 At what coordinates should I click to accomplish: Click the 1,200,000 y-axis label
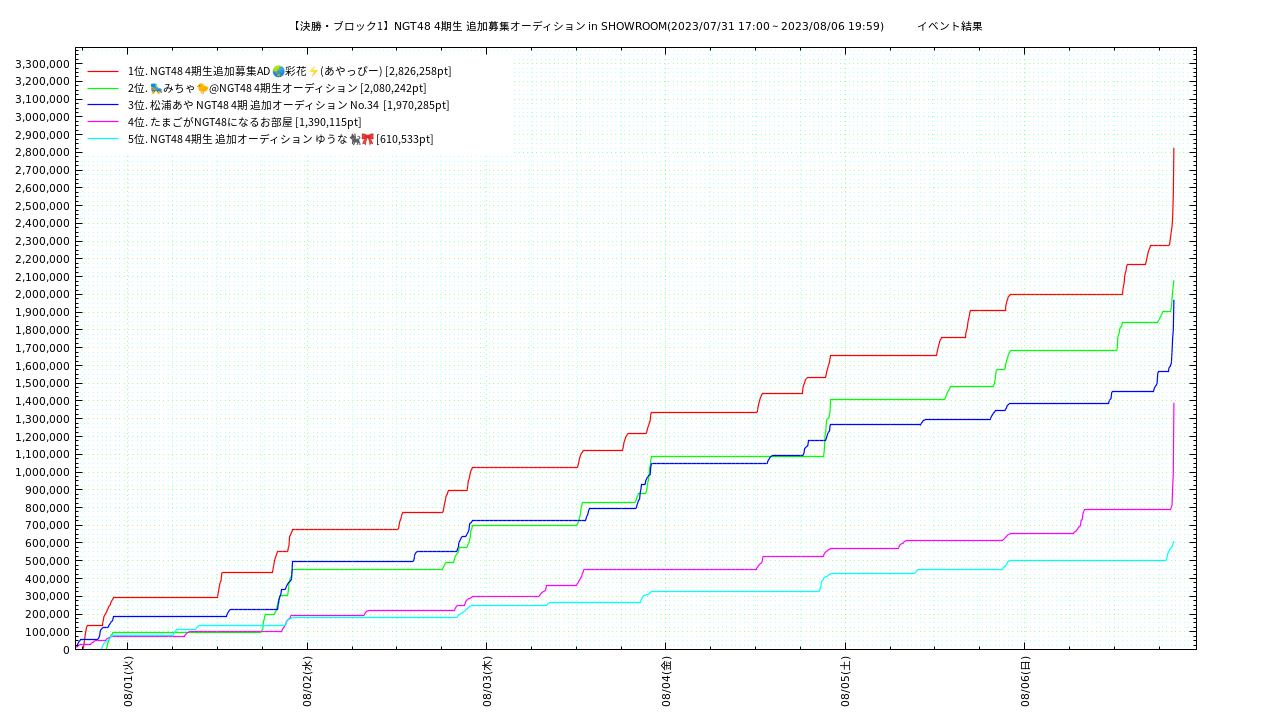[x=42, y=437]
